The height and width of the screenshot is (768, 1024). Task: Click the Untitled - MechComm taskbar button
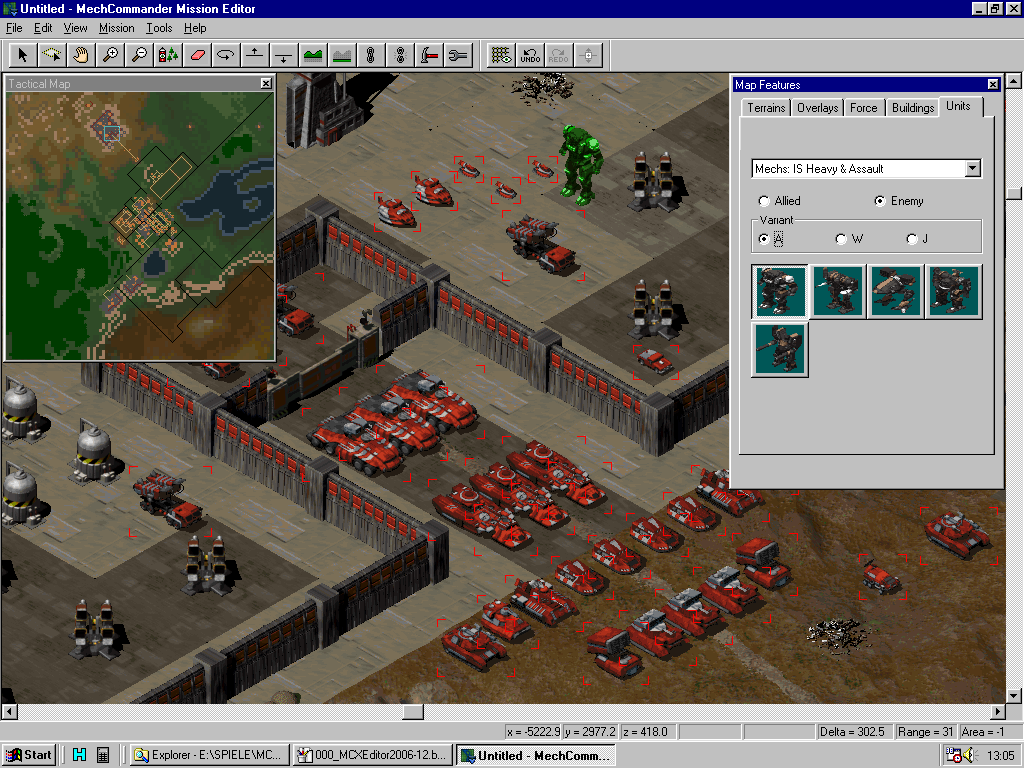(536, 755)
